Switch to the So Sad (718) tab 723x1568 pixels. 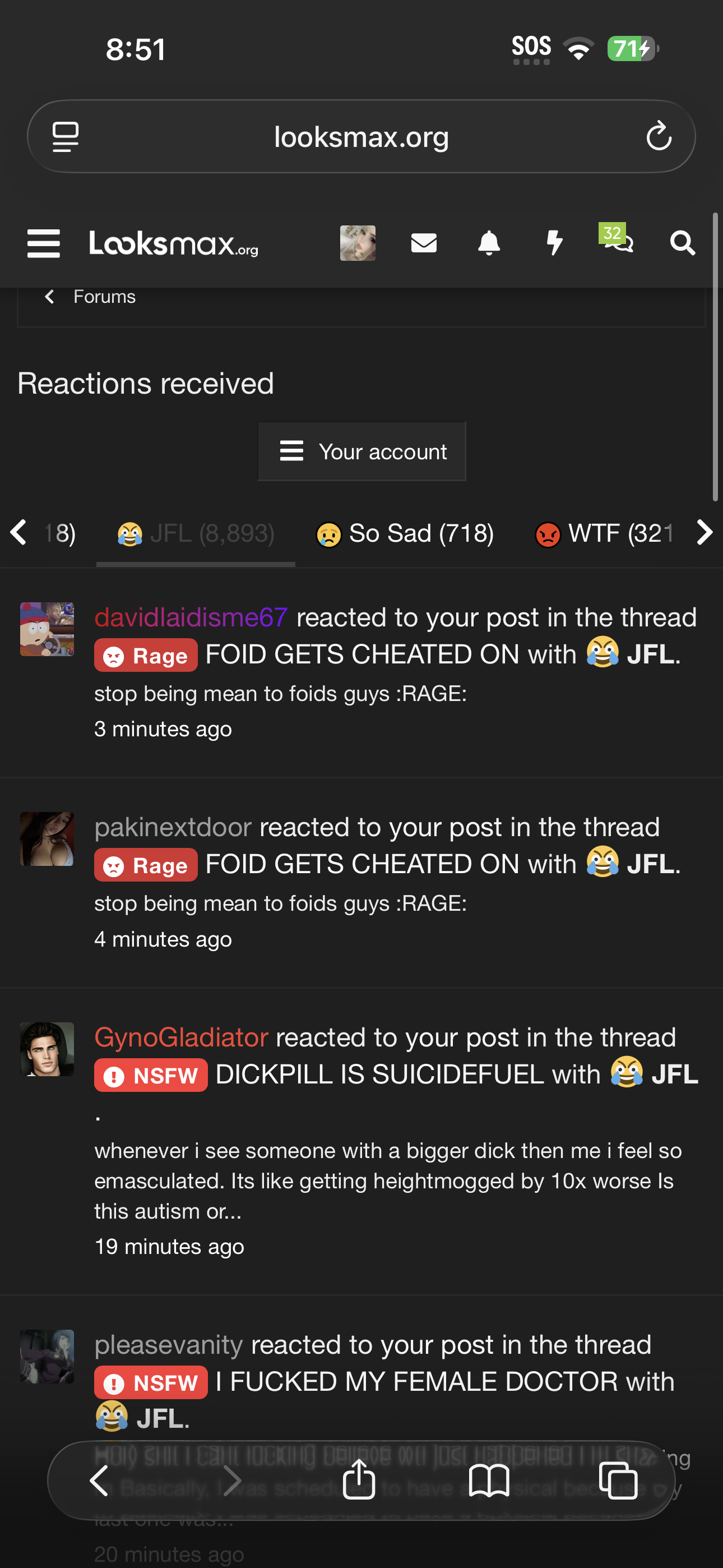[x=405, y=534]
